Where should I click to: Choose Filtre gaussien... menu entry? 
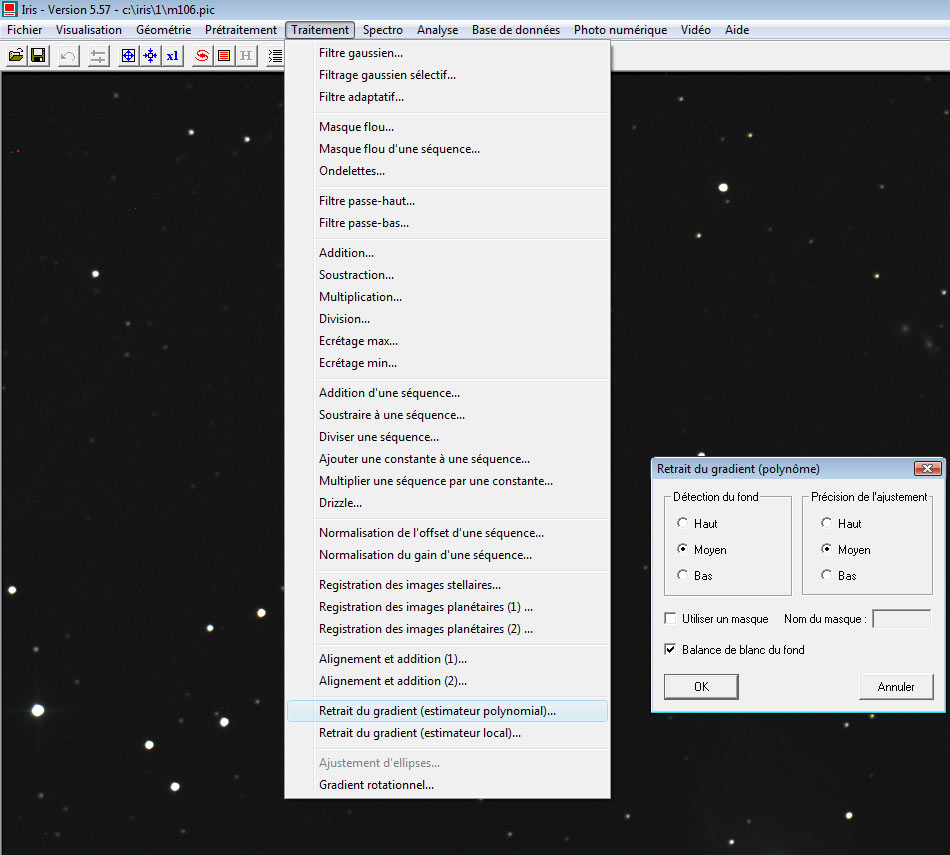[x=447, y=53]
